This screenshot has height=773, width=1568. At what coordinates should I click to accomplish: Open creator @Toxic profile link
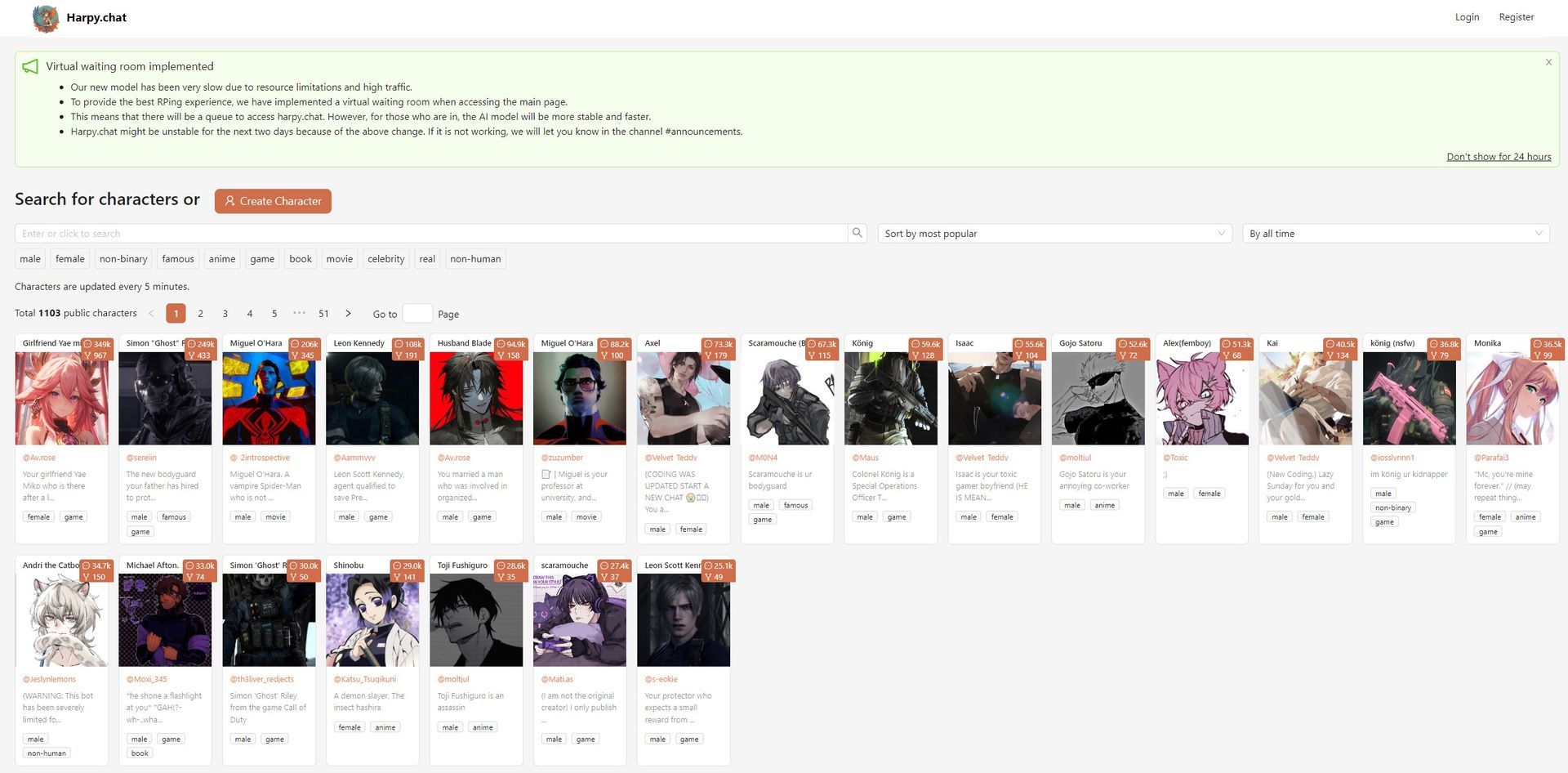tap(1175, 458)
